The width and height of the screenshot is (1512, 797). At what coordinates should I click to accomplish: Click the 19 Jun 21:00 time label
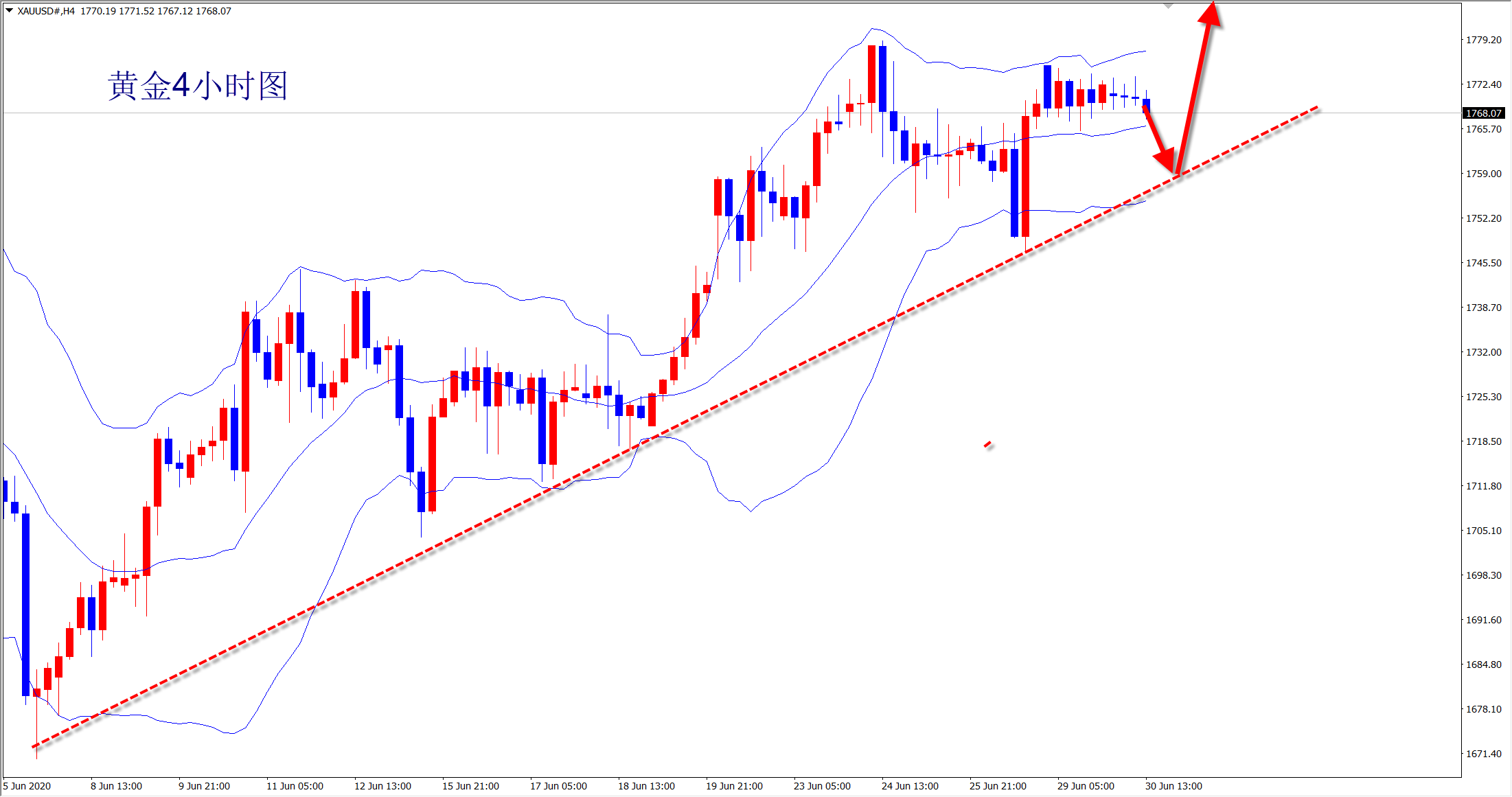(x=735, y=786)
